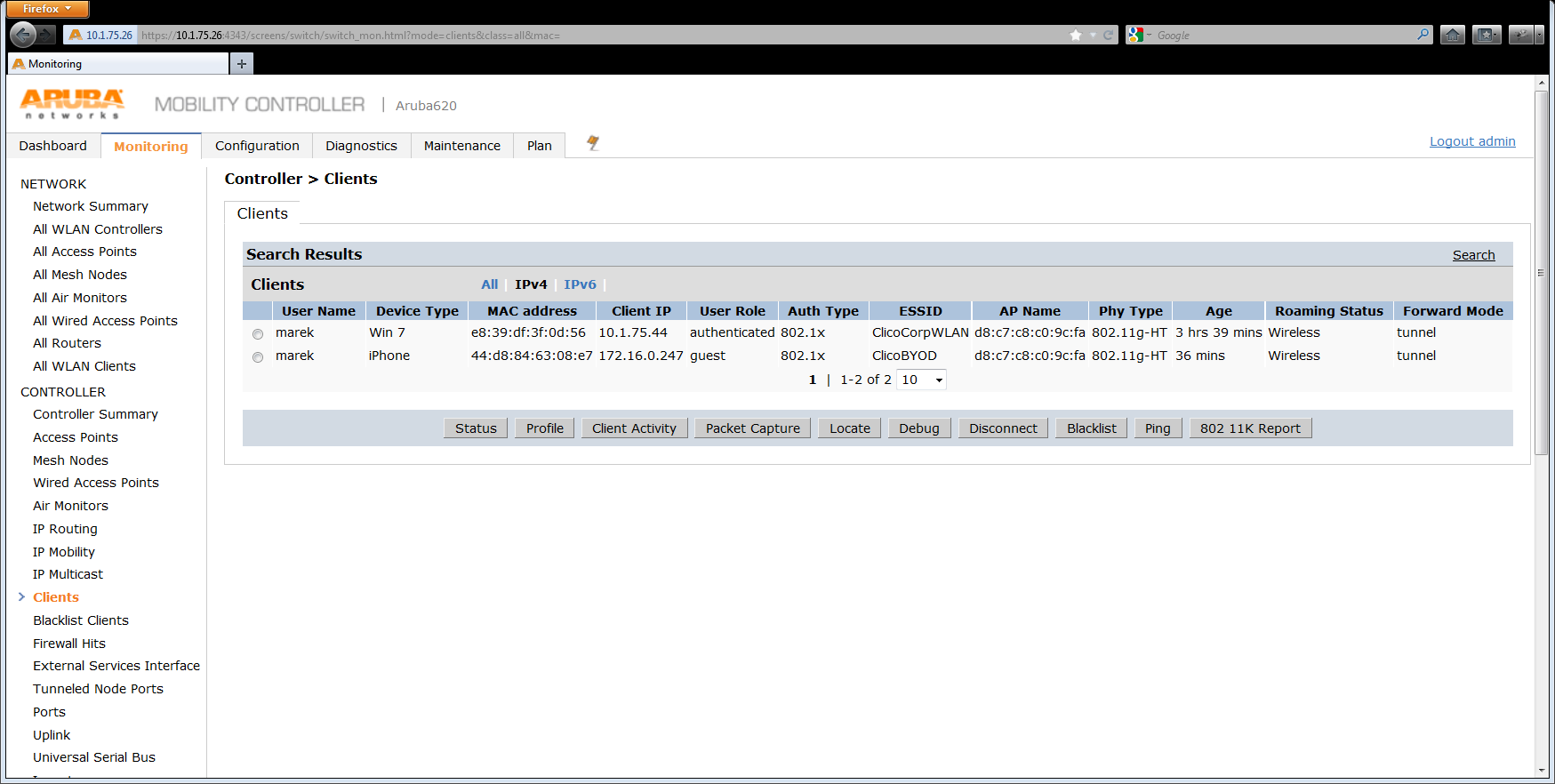Image resolution: width=1555 pixels, height=784 pixels.
Task: Switch to the Dashboard tab
Action: click(x=53, y=146)
